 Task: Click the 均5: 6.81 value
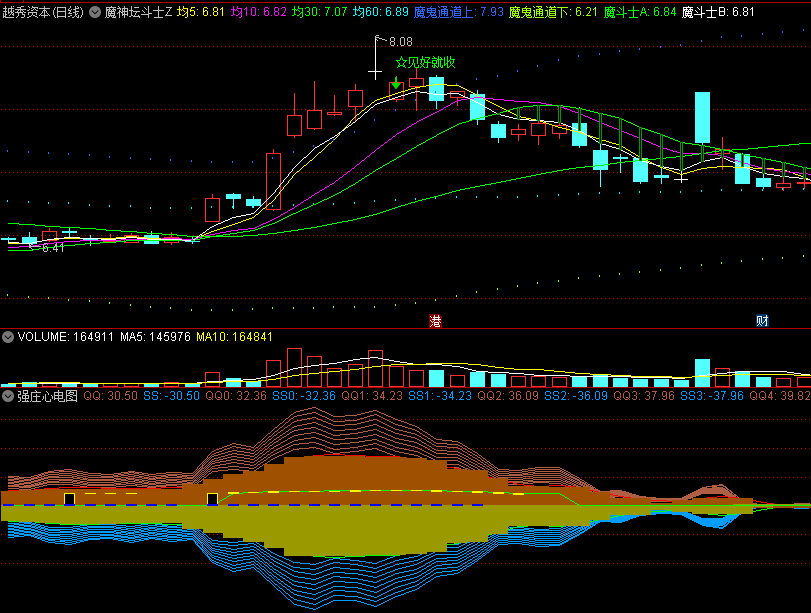click(201, 12)
